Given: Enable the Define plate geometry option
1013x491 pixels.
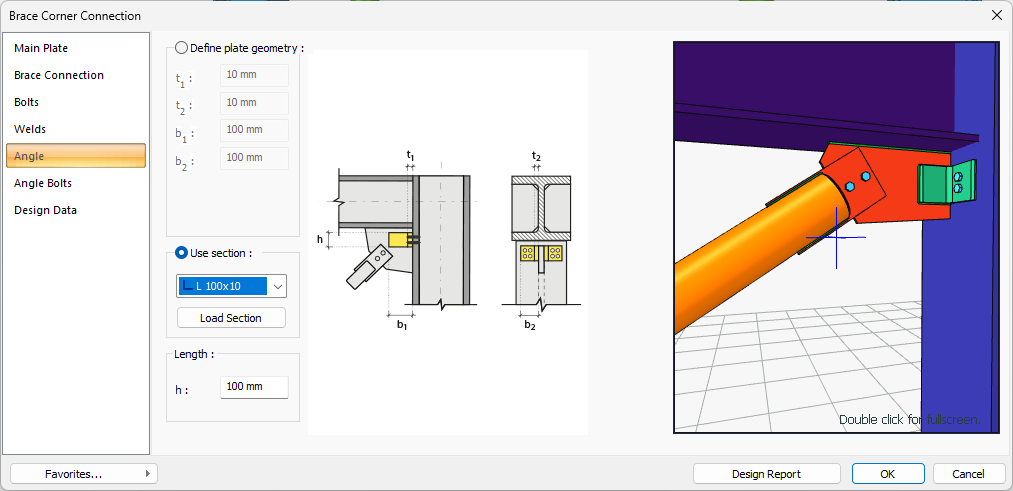Looking at the screenshot, I should coord(181,47).
